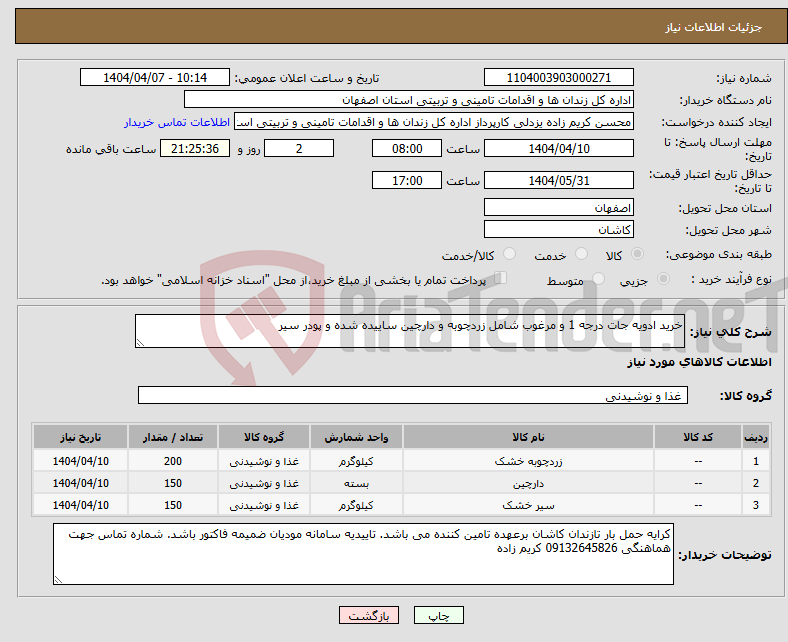This screenshot has width=788, height=642.
Task: Click the request number field 1104003903000271
Action: pyautogui.click(x=558, y=77)
